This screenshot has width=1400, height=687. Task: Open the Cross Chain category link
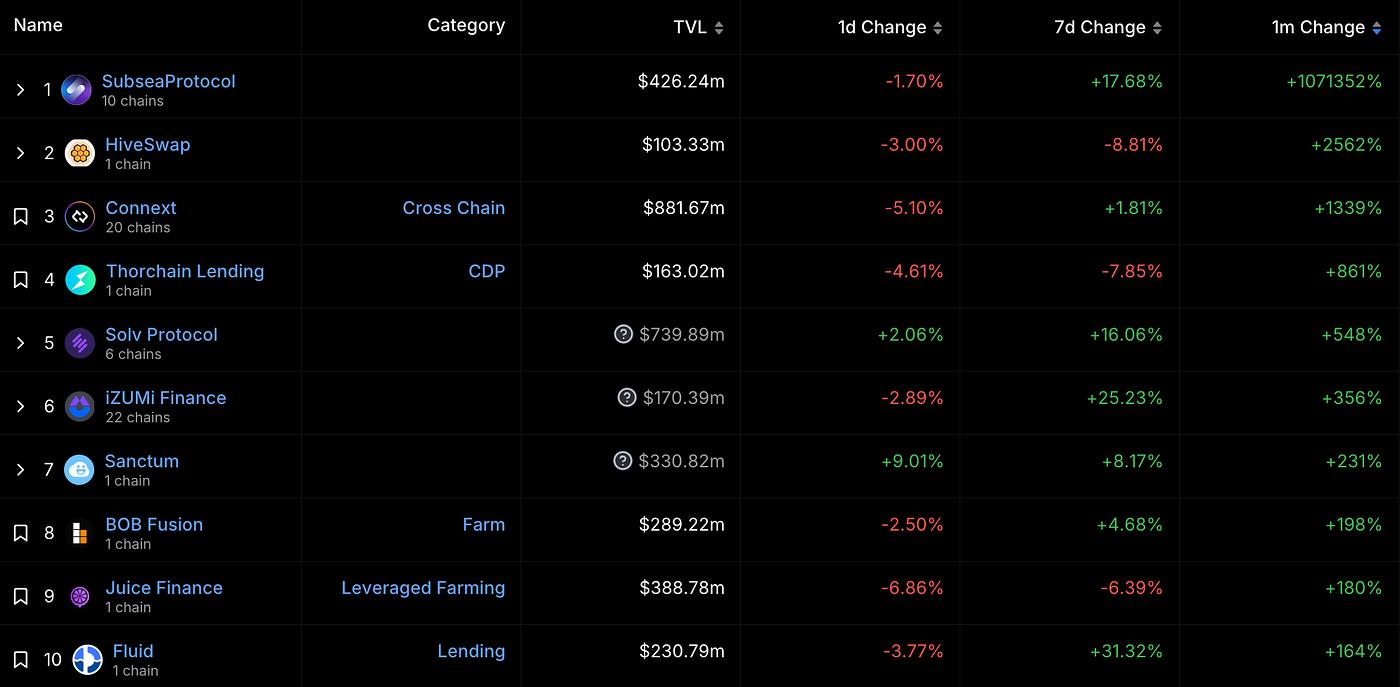point(453,208)
